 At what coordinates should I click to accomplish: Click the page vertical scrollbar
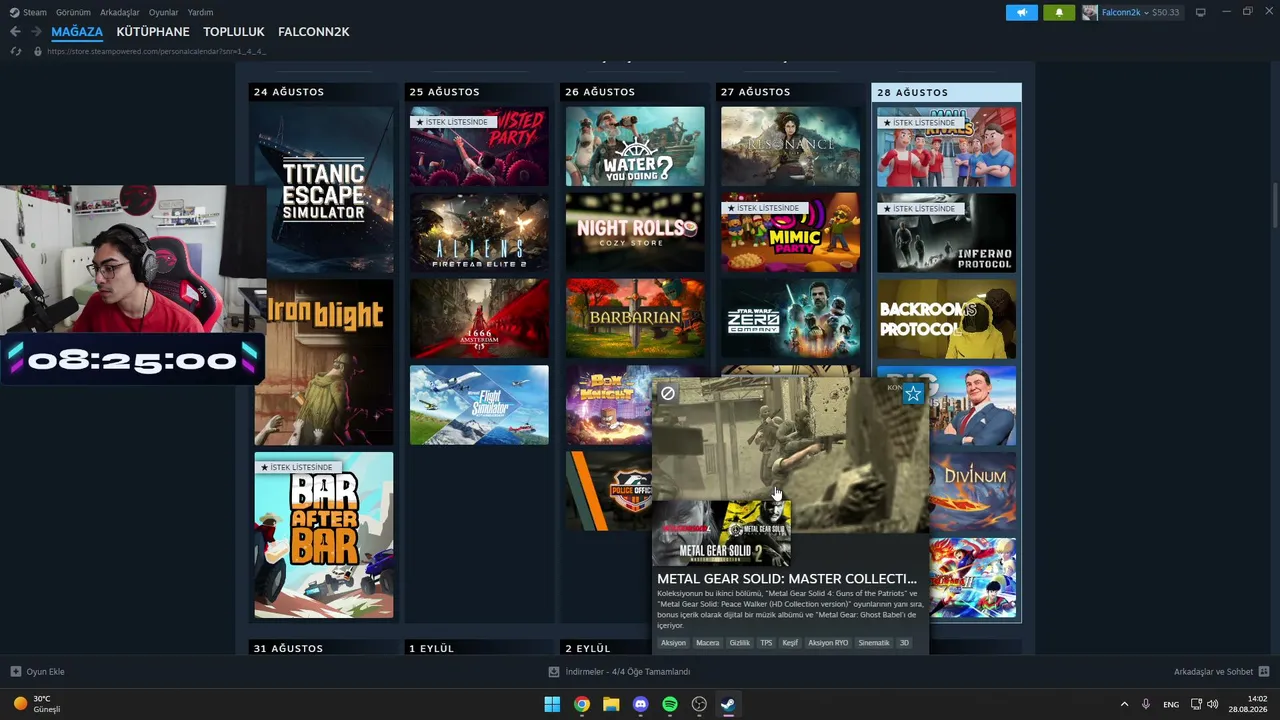point(1274,205)
